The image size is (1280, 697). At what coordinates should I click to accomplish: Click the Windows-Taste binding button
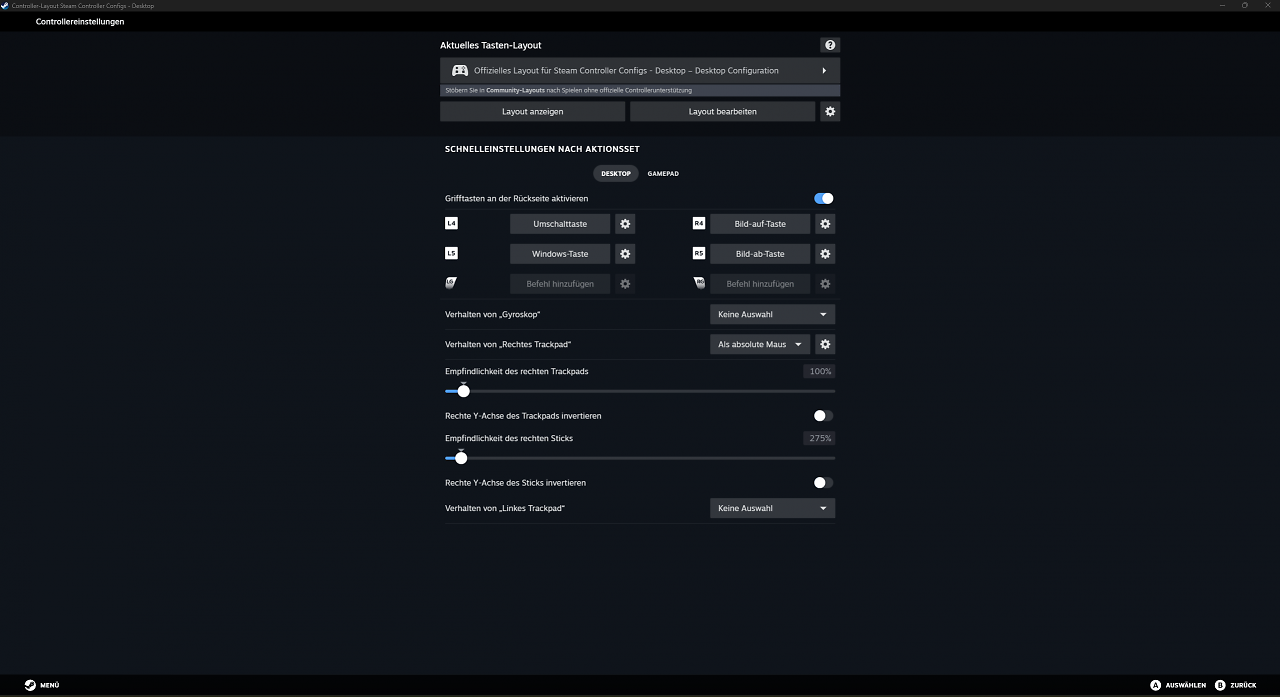tap(560, 254)
